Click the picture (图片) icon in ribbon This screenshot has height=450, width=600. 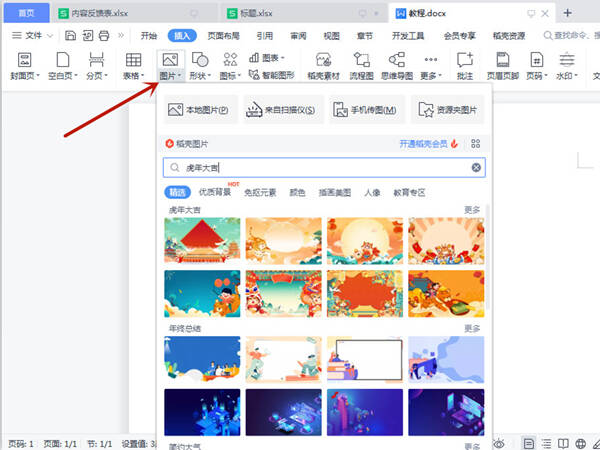click(x=170, y=60)
